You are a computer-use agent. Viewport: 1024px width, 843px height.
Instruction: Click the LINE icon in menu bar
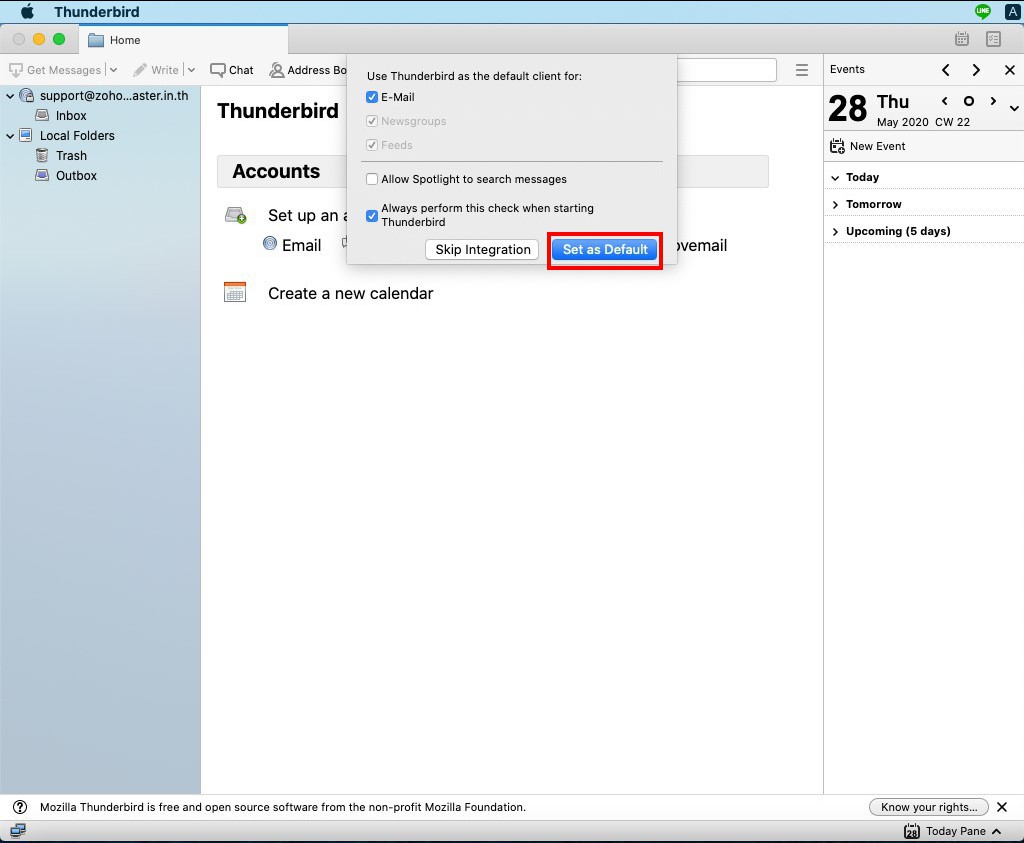click(983, 11)
